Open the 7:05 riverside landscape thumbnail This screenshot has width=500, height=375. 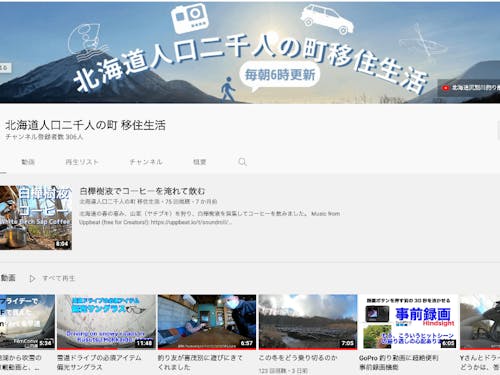pyautogui.click(x=308, y=322)
